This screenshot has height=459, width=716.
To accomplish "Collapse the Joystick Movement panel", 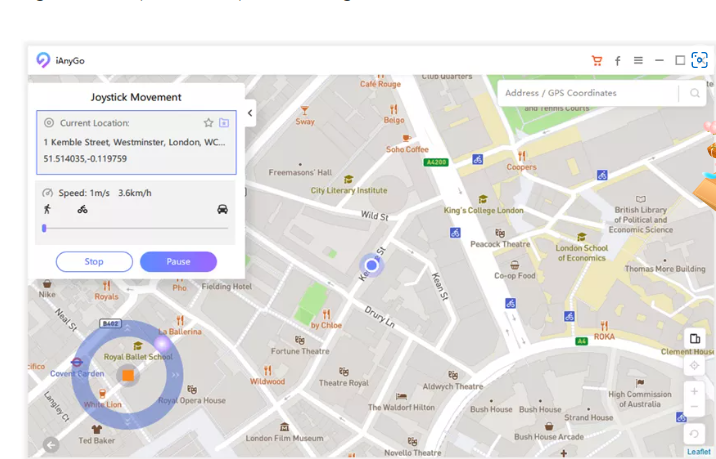I will point(250,113).
